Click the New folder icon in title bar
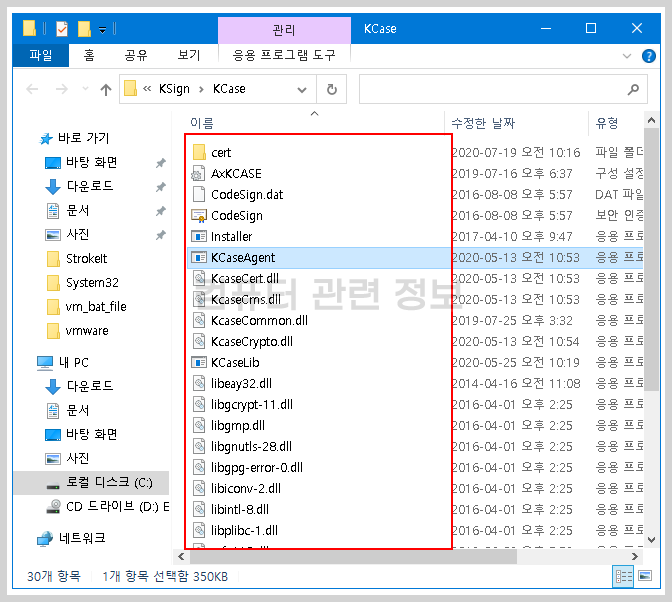 point(84,29)
